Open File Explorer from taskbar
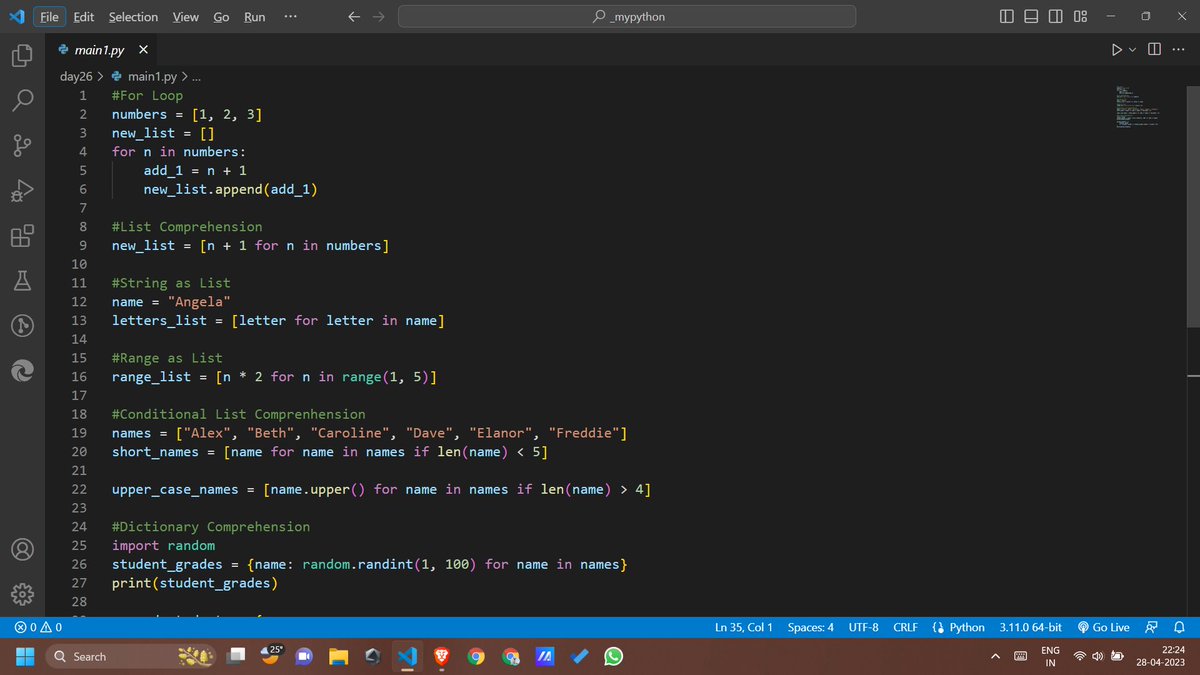This screenshot has width=1200, height=675. click(338, 656)
